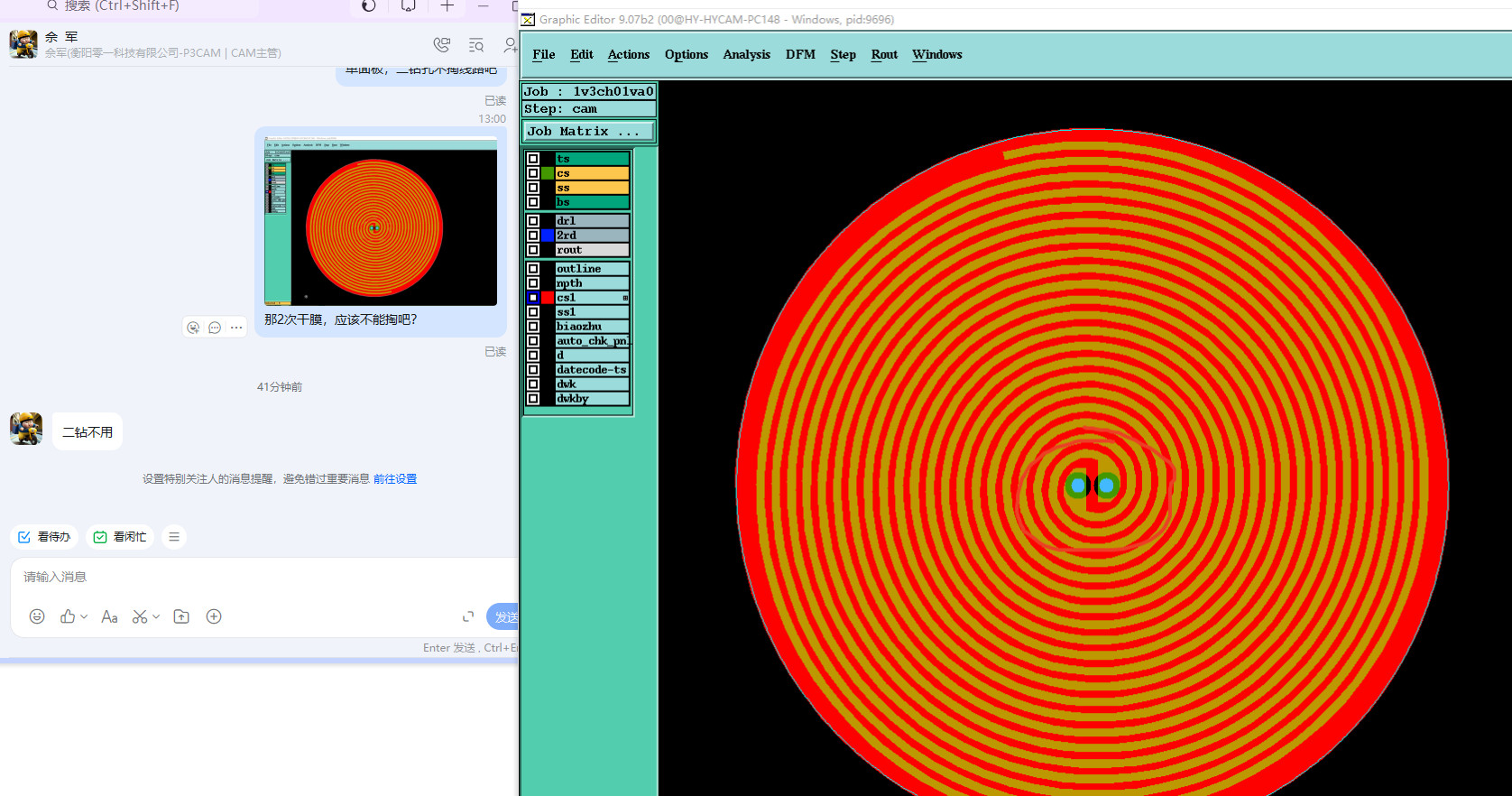Open the chat history search icon
Screen dimensions: 1512x796
pos(476,45)
